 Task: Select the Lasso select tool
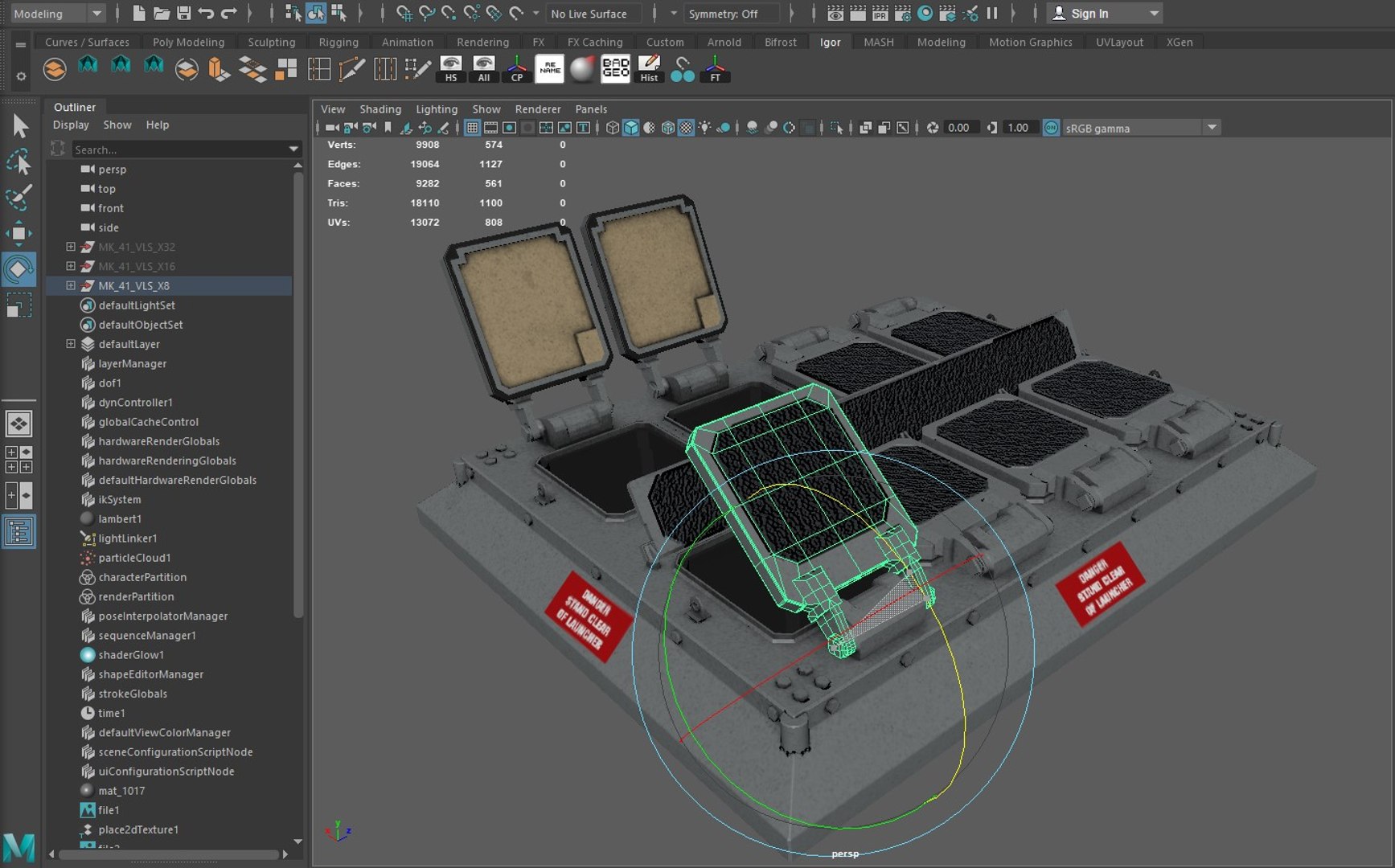(x=19, y=162)
